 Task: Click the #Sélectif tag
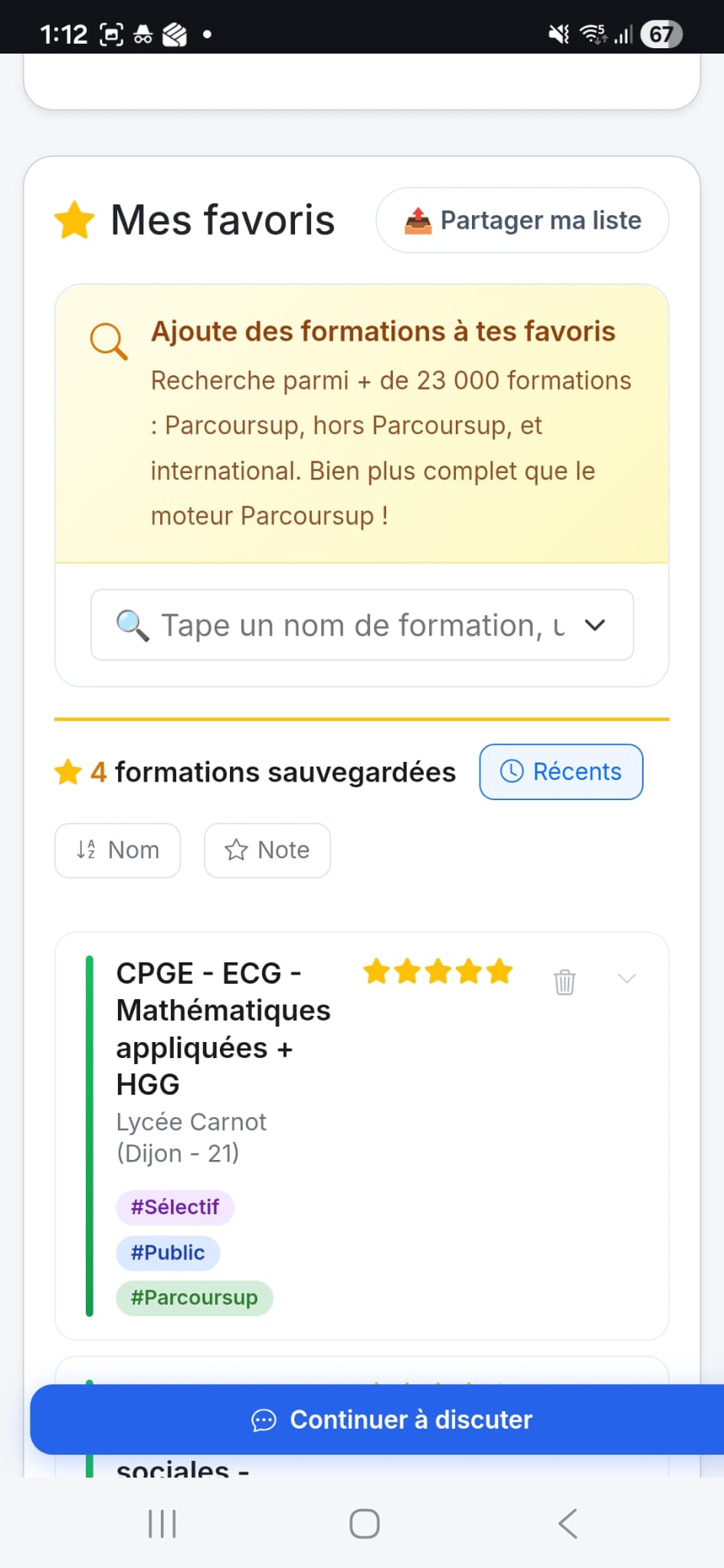tap(175, 1207)
